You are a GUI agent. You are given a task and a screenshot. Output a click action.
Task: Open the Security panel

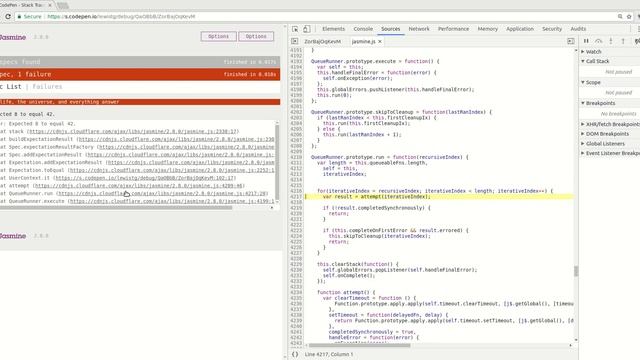(x=552, y=29)
